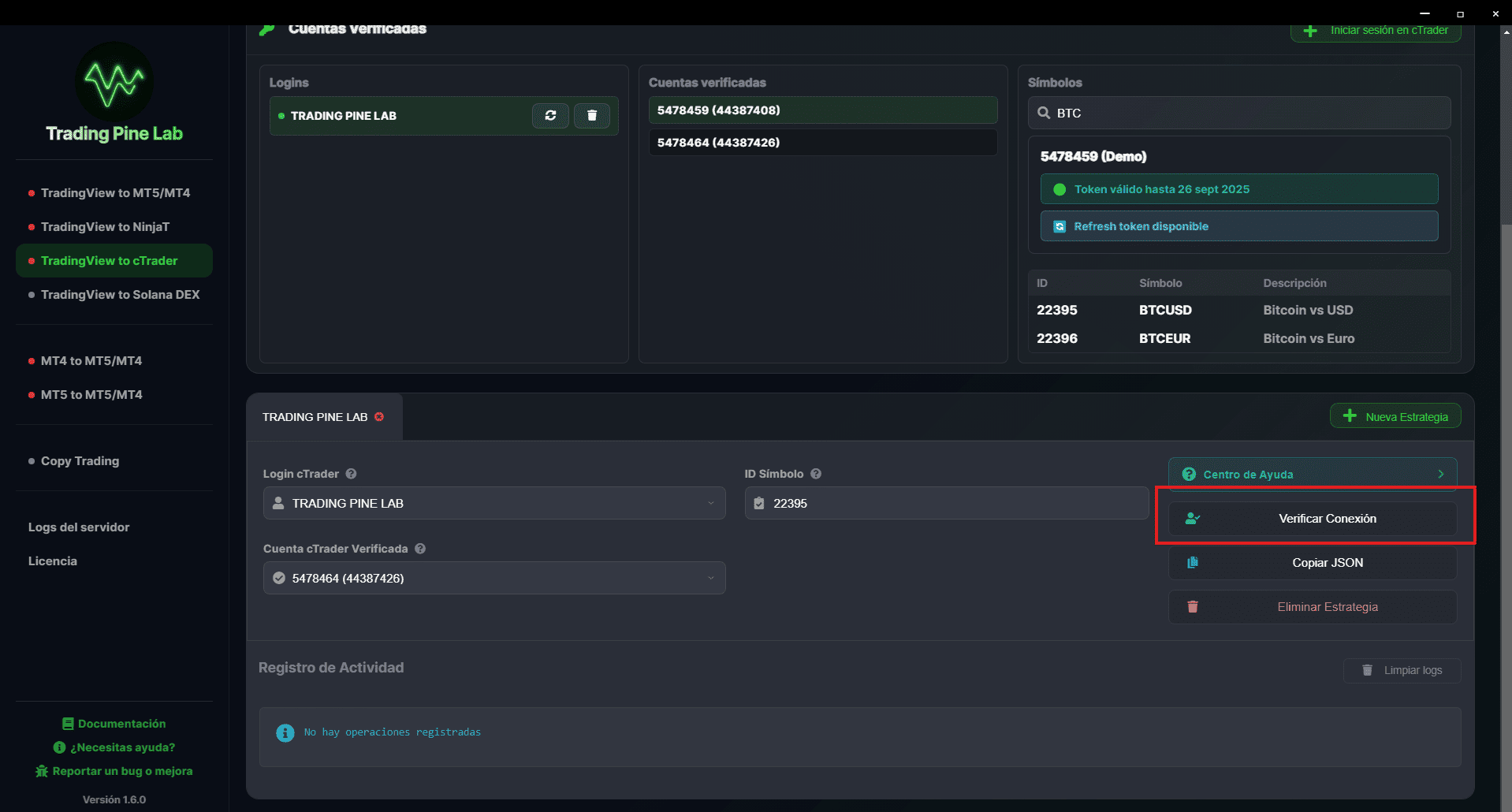Click the green token status indicator dot
The height and width of the screenshot is (812, 1512).
click(1060, 189)
